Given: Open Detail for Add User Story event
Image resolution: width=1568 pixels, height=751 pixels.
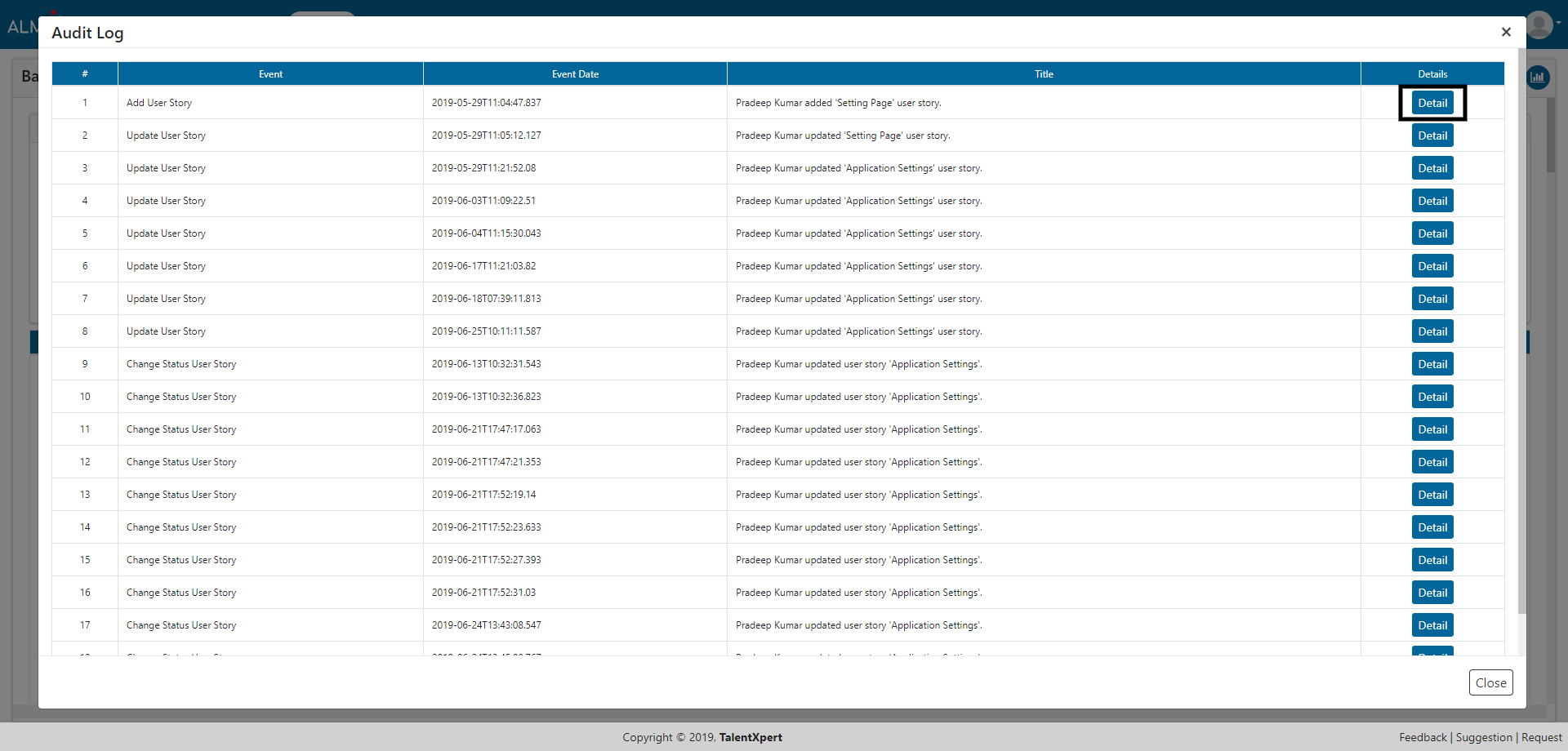Looking at the screenshot, I should [1432, 103].
